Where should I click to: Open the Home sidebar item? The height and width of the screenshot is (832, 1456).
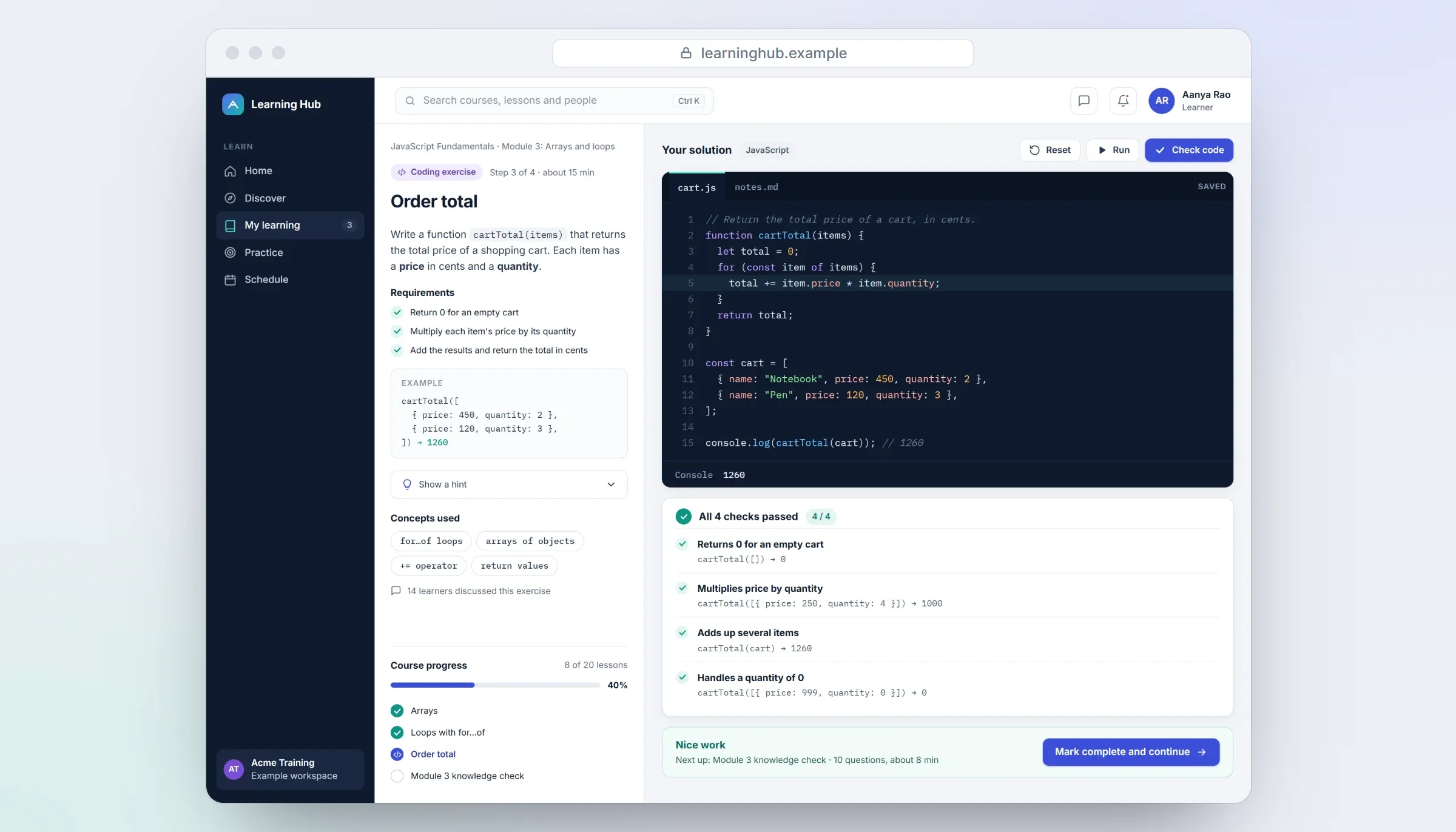tap(290, 171)
